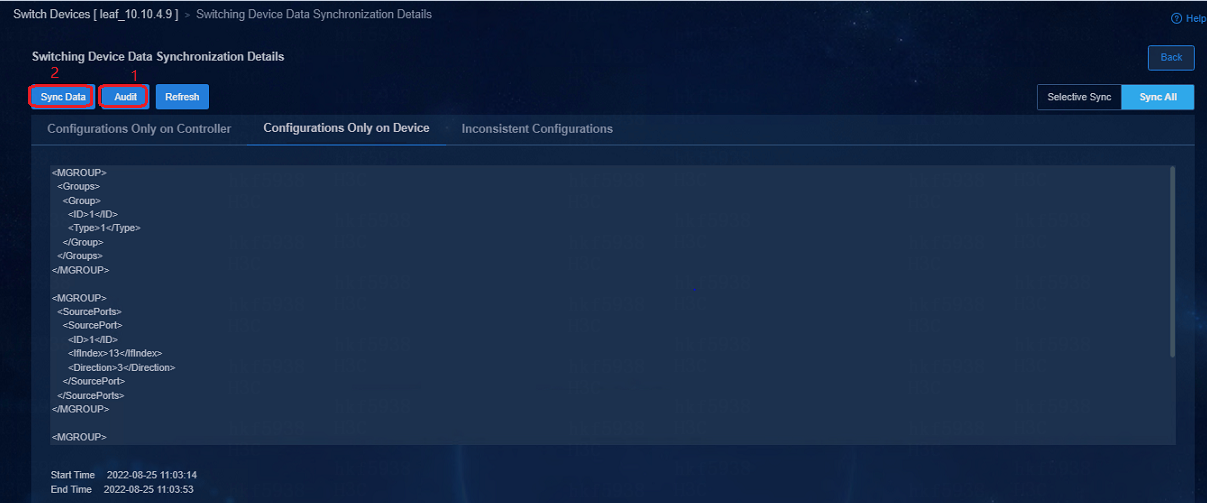The height and width of the screenshot is (503, 1207).
Task: Switch to Configurations Only on Device tab
Action: click(346, 129)
